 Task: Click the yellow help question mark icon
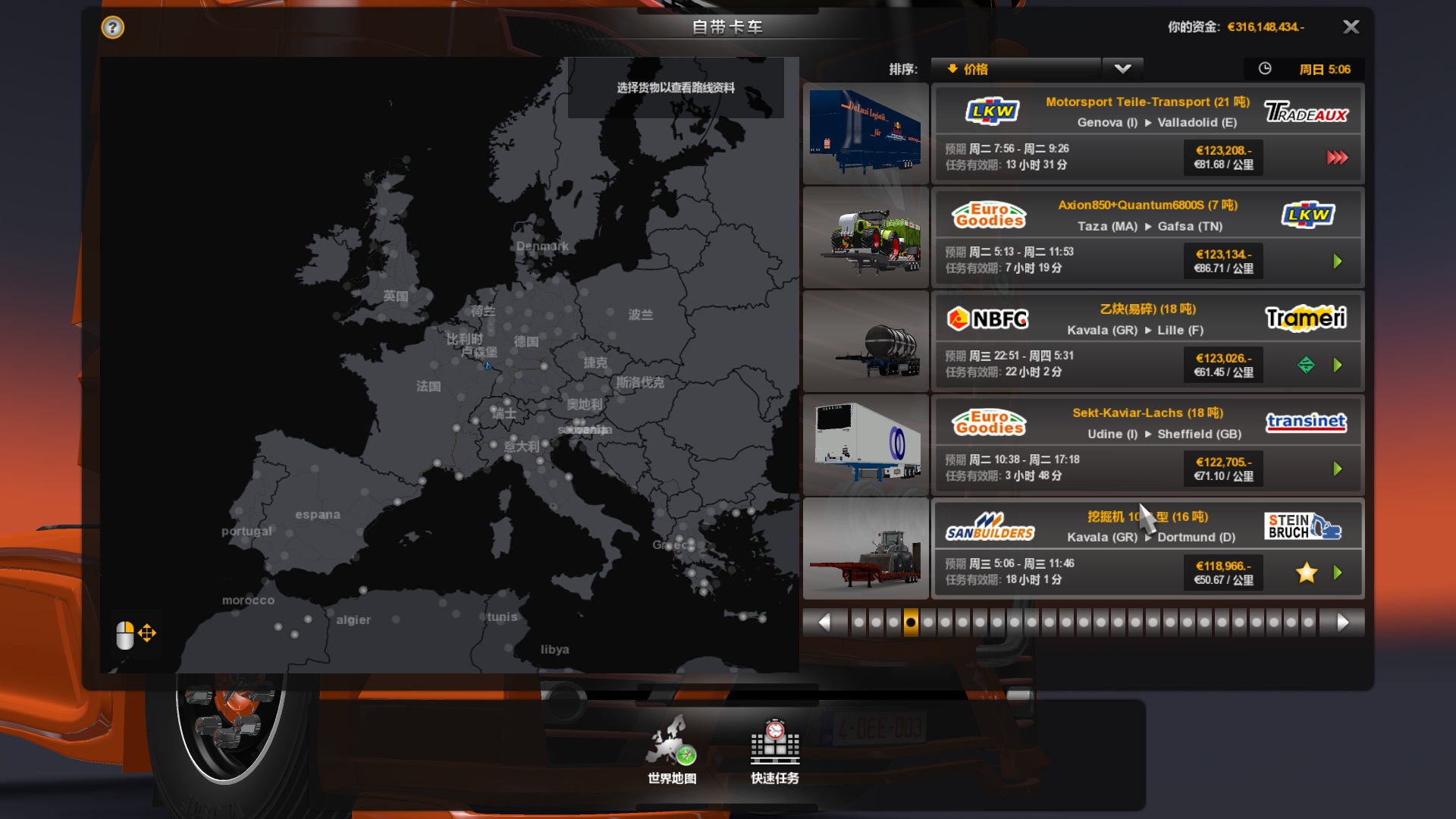click(x=112, y=28)
